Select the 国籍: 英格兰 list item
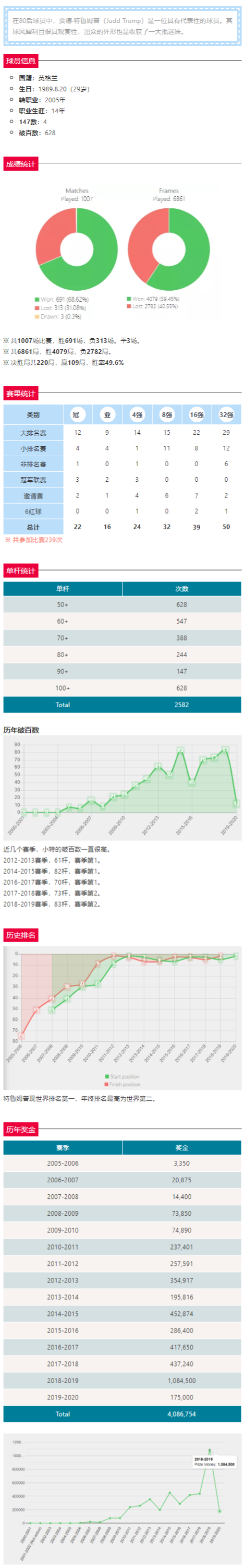 pyautogui.click(x=38, y=78)
